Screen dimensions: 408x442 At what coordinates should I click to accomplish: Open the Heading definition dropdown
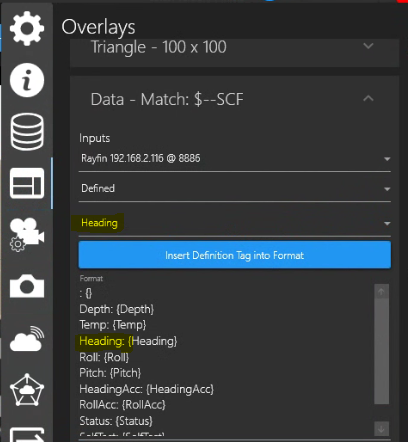coord(234,223)
